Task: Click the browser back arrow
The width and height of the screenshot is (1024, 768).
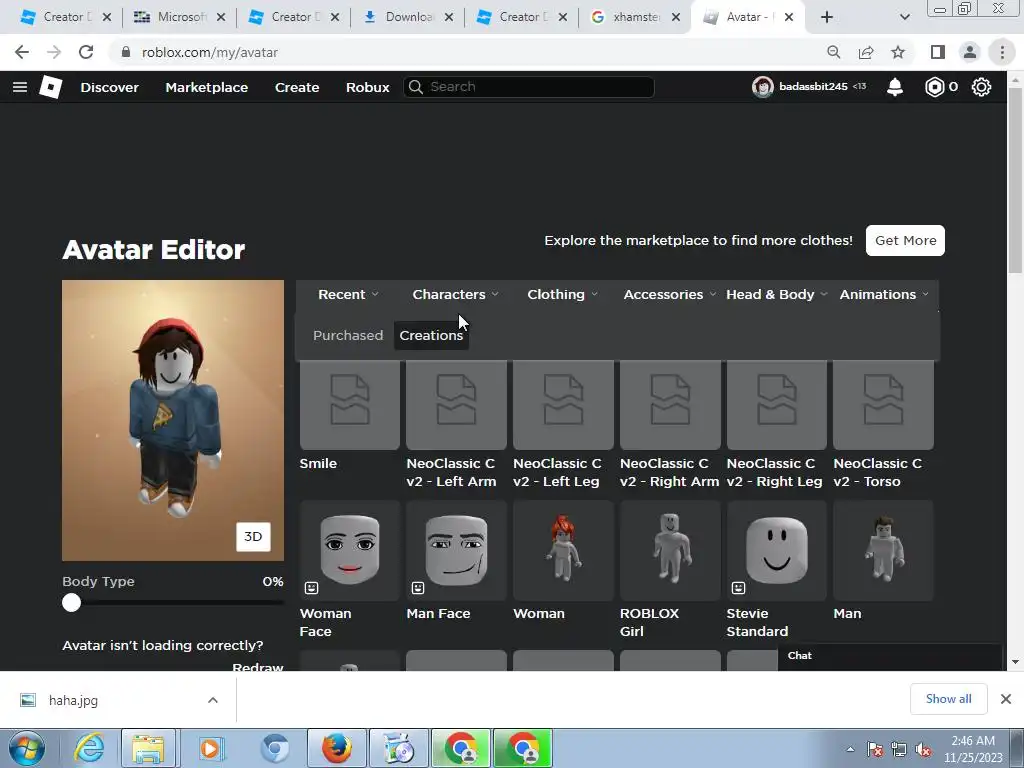Action: (22, 52)
